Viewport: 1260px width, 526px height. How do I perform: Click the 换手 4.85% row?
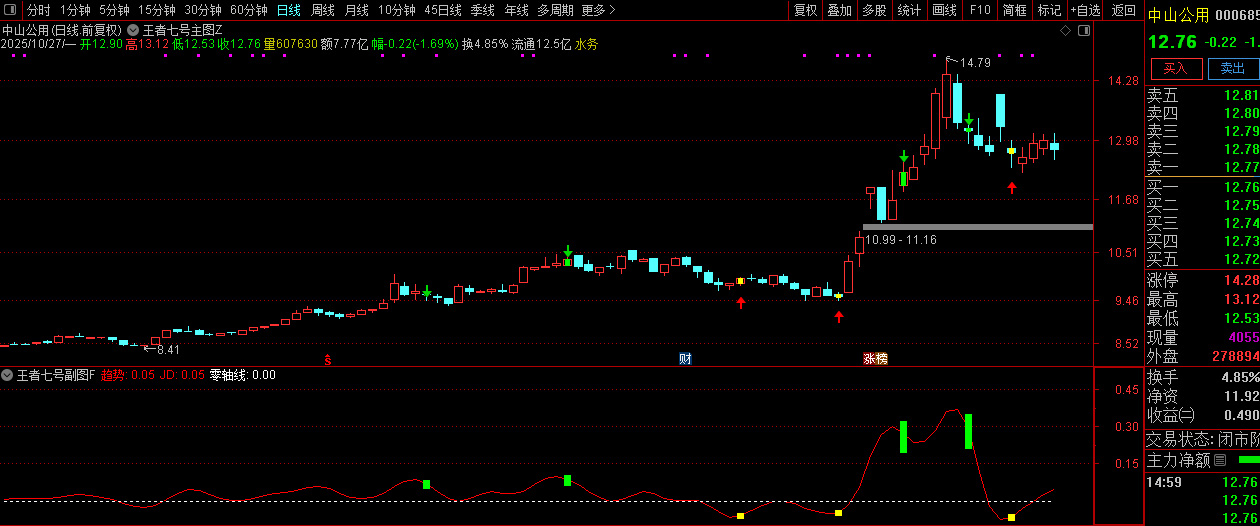point(1202,378)
